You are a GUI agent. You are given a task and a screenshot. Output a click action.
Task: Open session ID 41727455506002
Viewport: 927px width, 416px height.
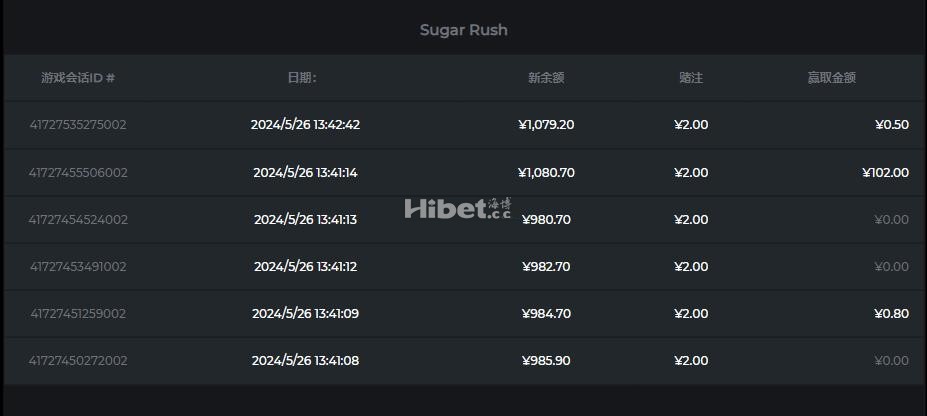coord(78,173)
